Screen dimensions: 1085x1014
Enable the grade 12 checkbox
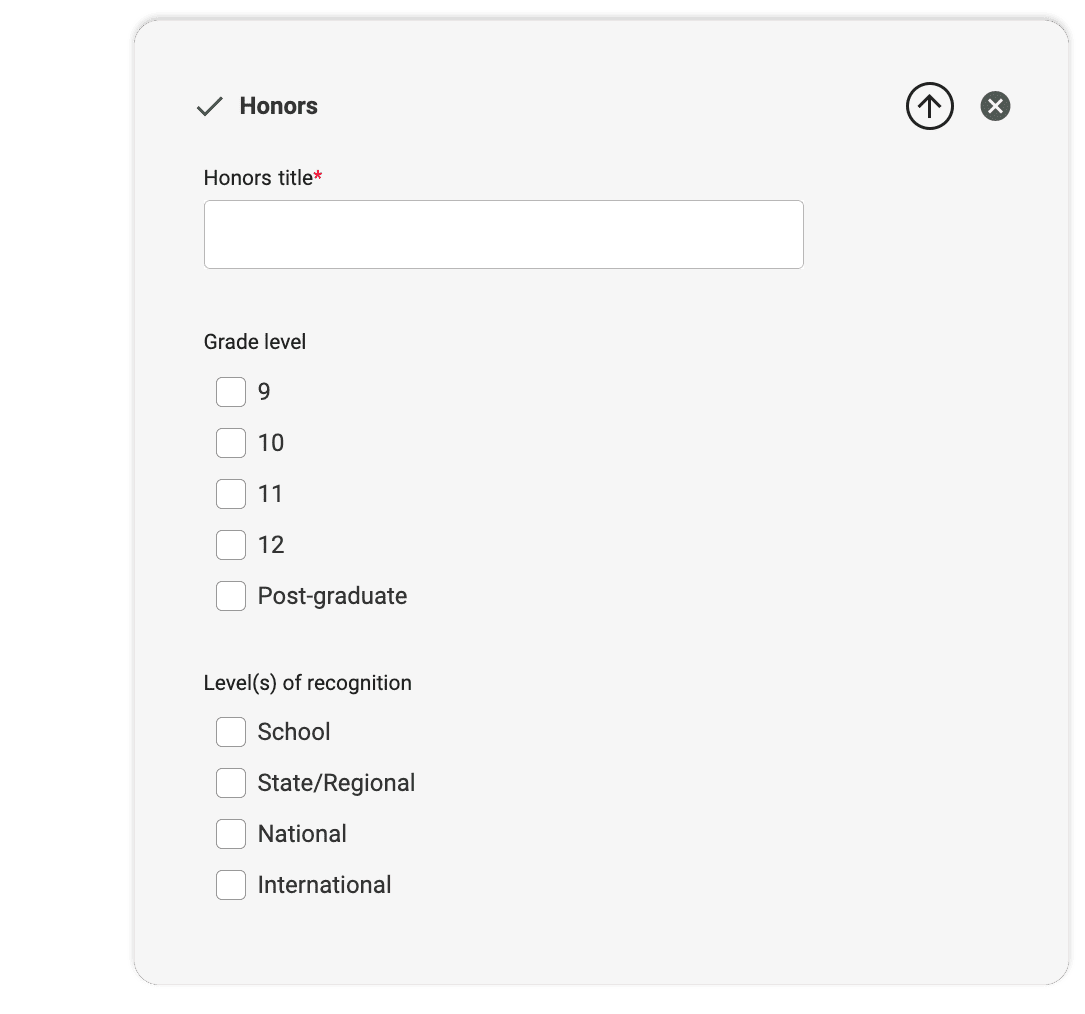click(231, 545)
